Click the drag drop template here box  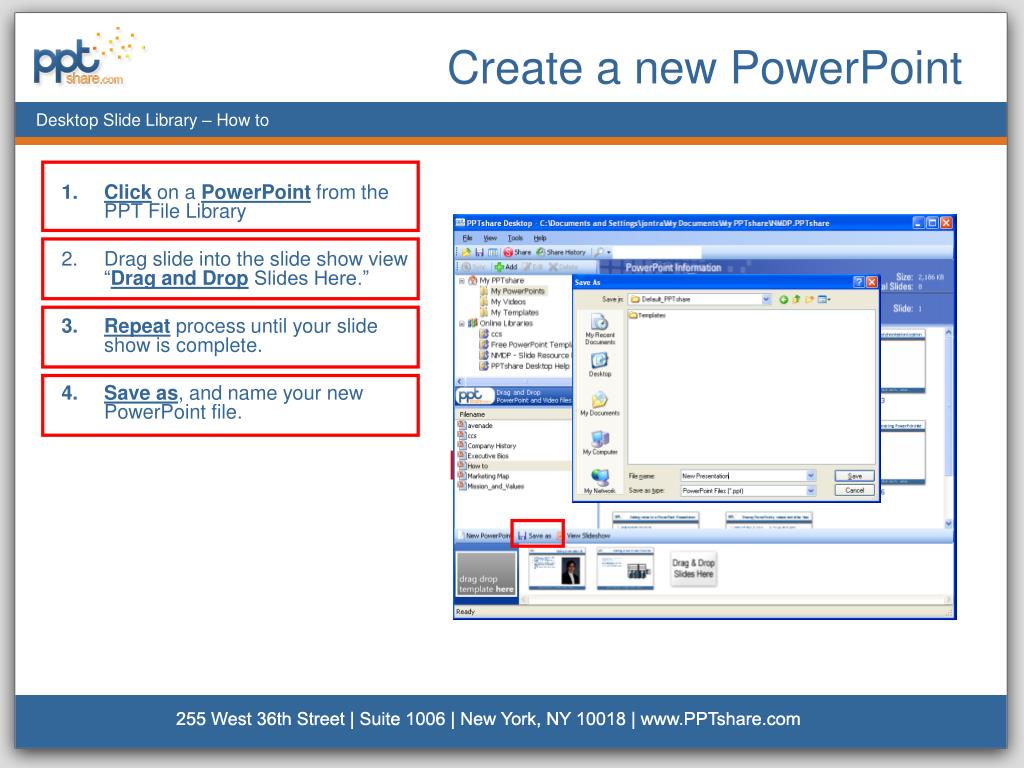[x=487, y=574]
